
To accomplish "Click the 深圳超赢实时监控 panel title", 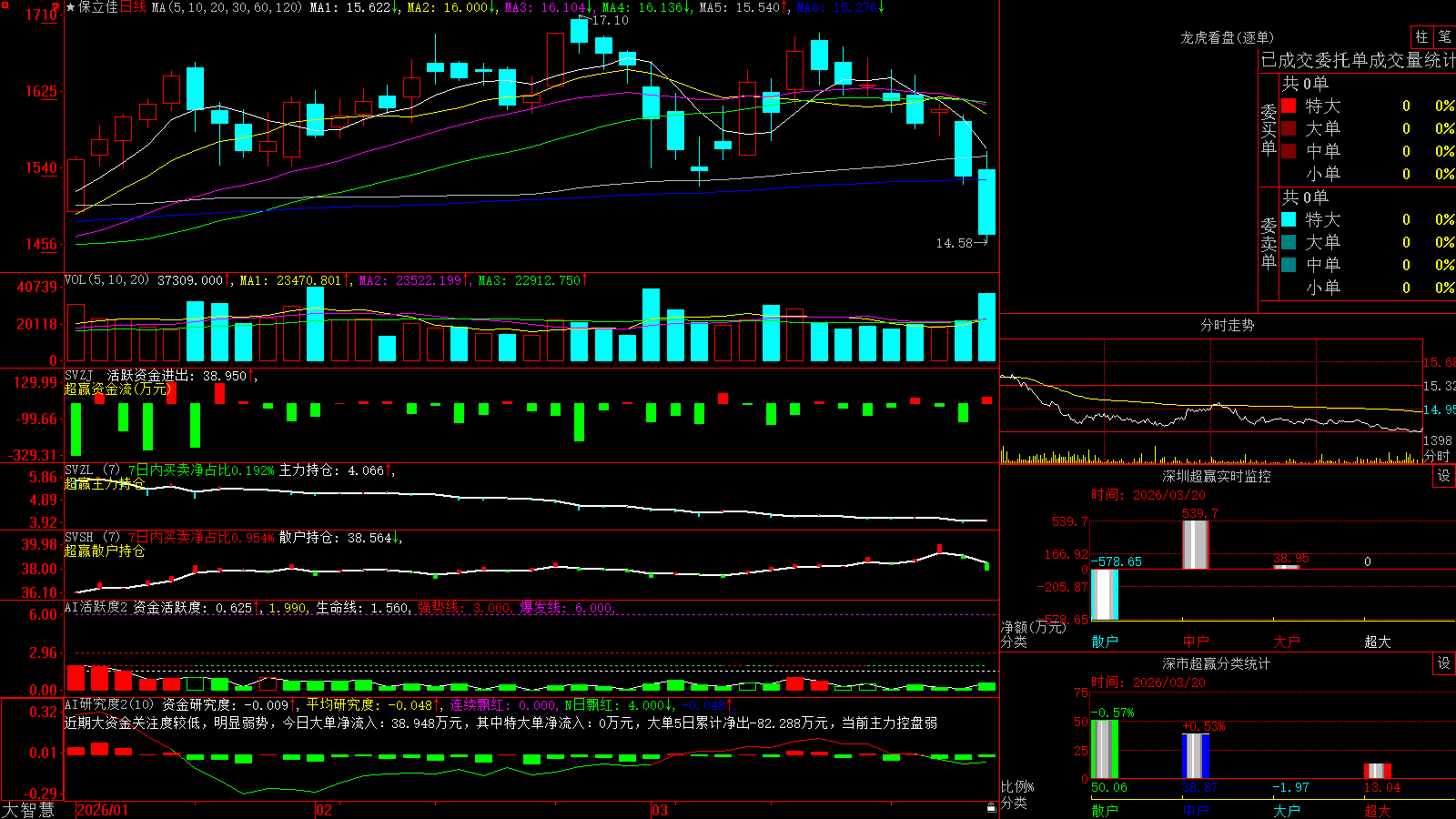I will coord(1216,476).
